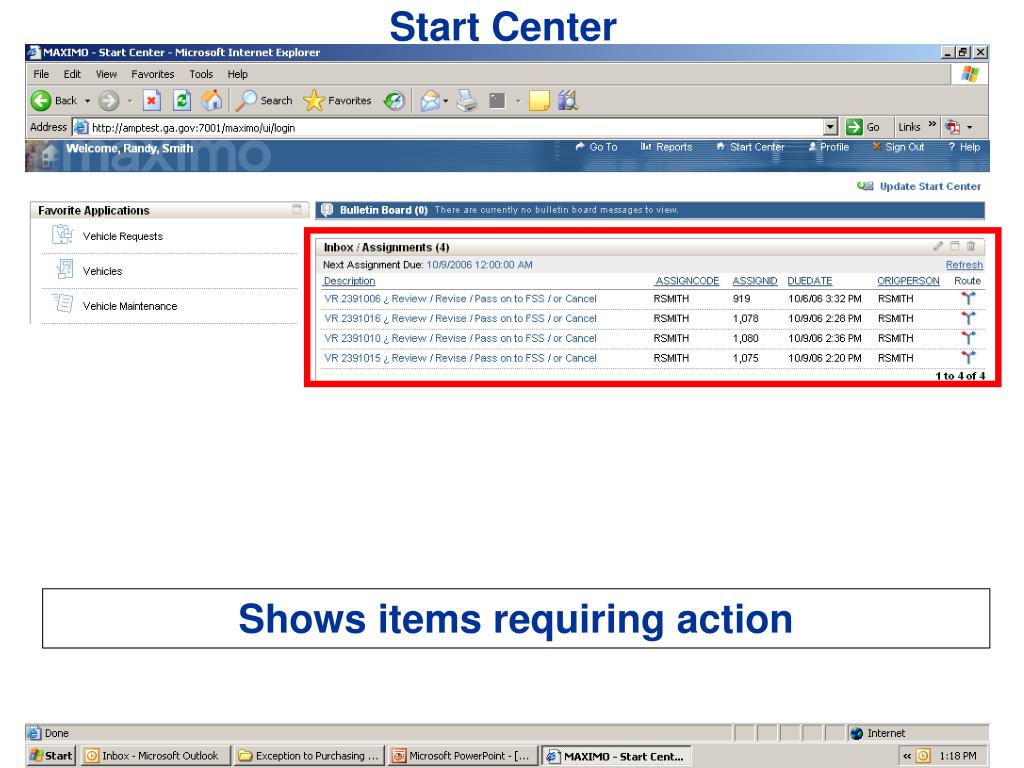The height and width of the screenshot is (768, 1024).
Task: Route assignment VR 2391010
Action: tap(968, 338)
